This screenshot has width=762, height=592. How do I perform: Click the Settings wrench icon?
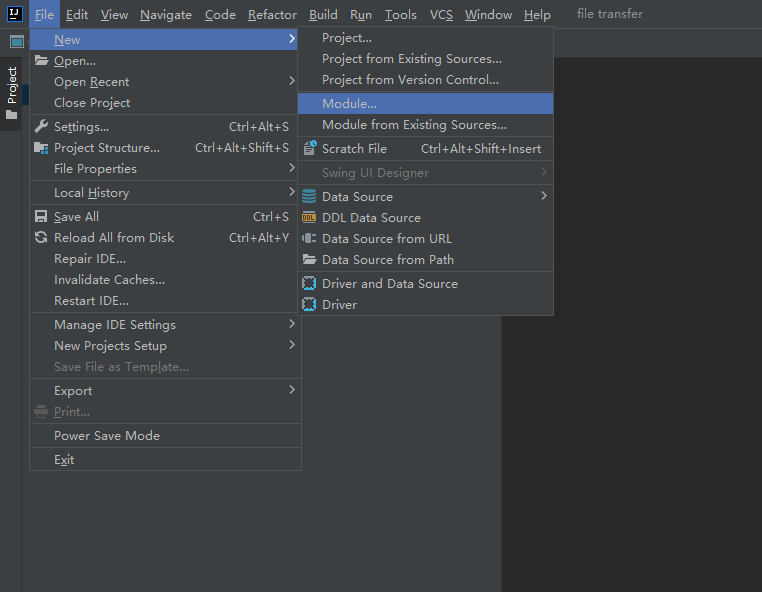pos(41,127)
